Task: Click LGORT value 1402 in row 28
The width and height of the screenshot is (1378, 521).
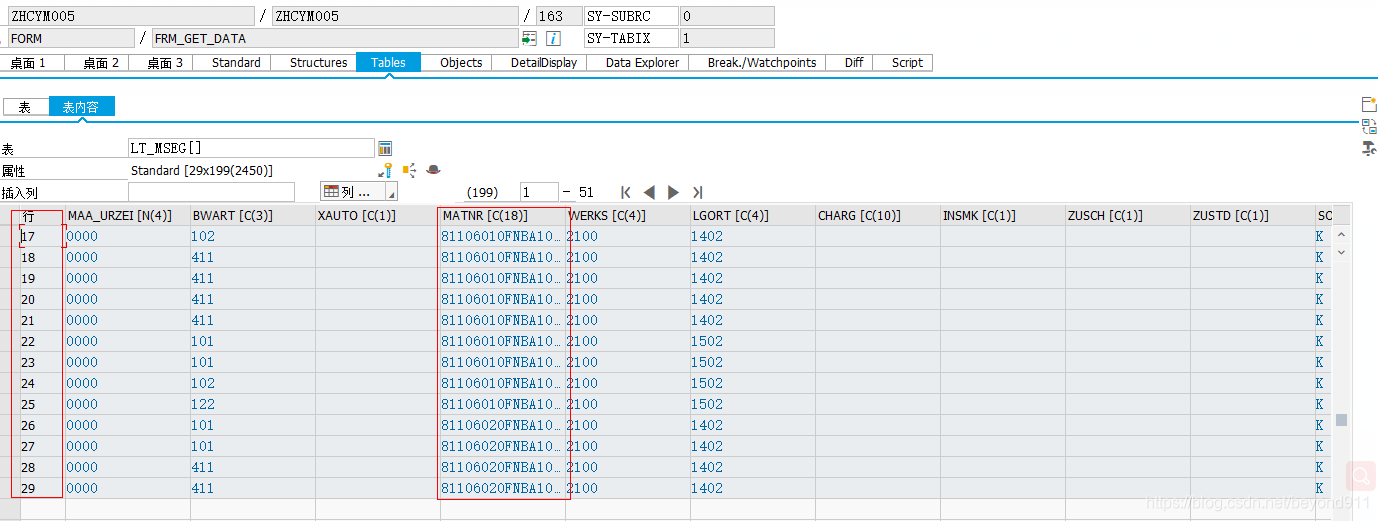Action: (x=707, y=467)
